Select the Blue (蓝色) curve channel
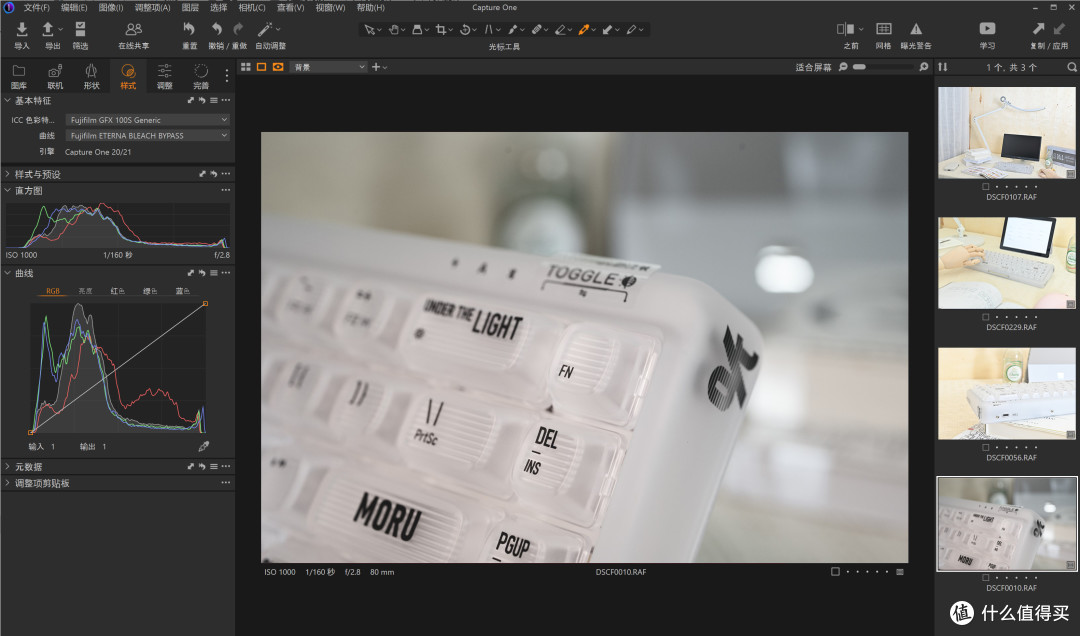The image size is (1080, 636). pyautogui.click(x=183, y=291)
